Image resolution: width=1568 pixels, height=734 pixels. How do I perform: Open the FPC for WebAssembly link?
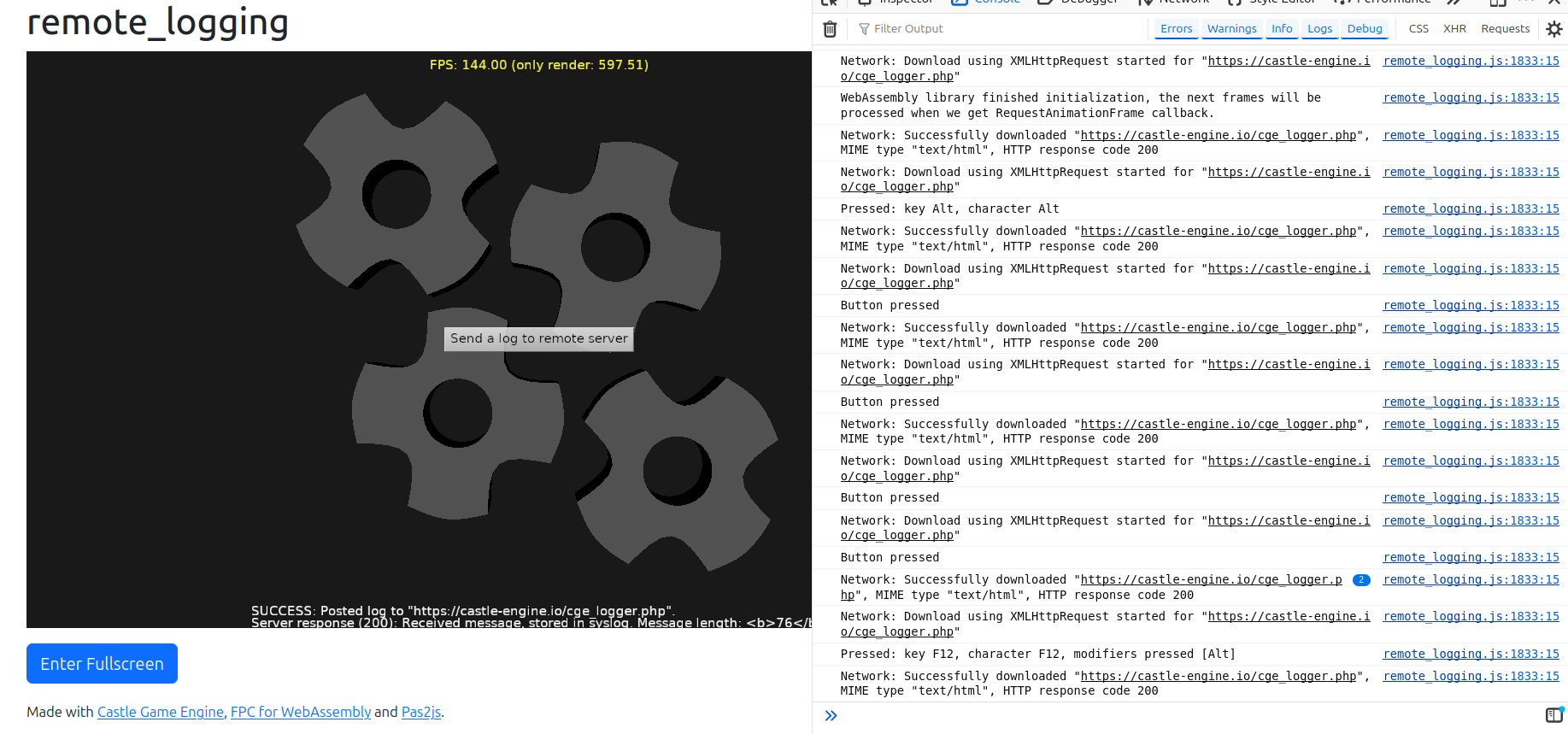301,712
